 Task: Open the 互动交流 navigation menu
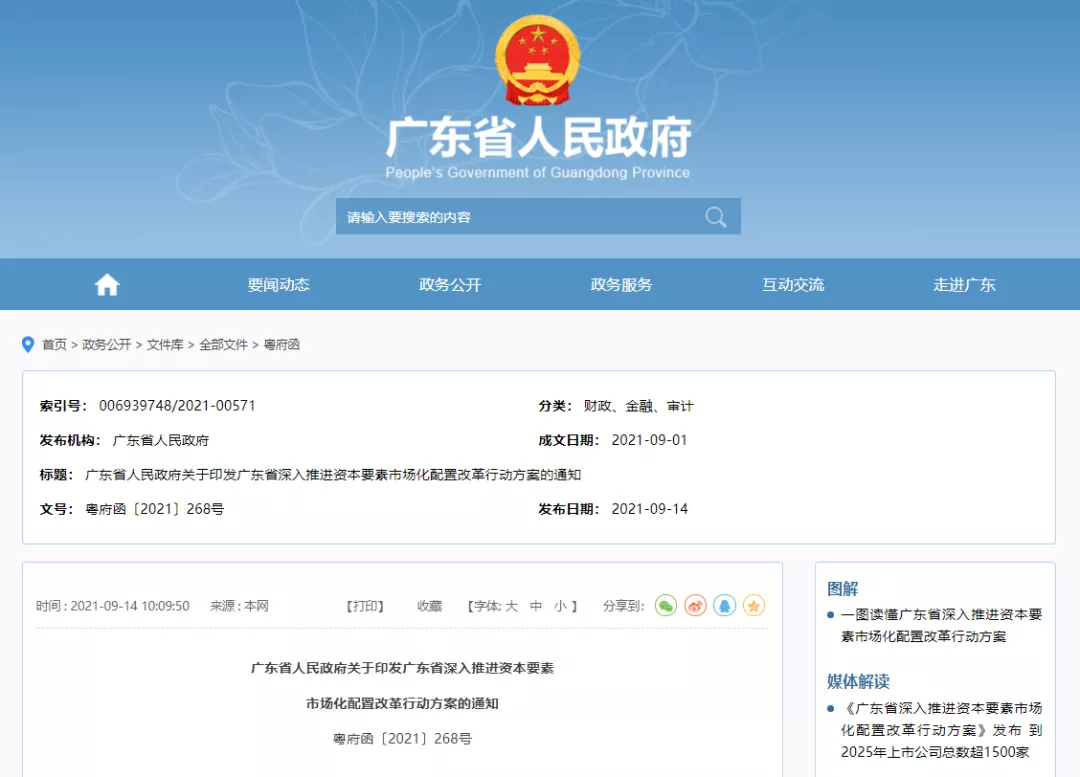(x=793, y=285)
